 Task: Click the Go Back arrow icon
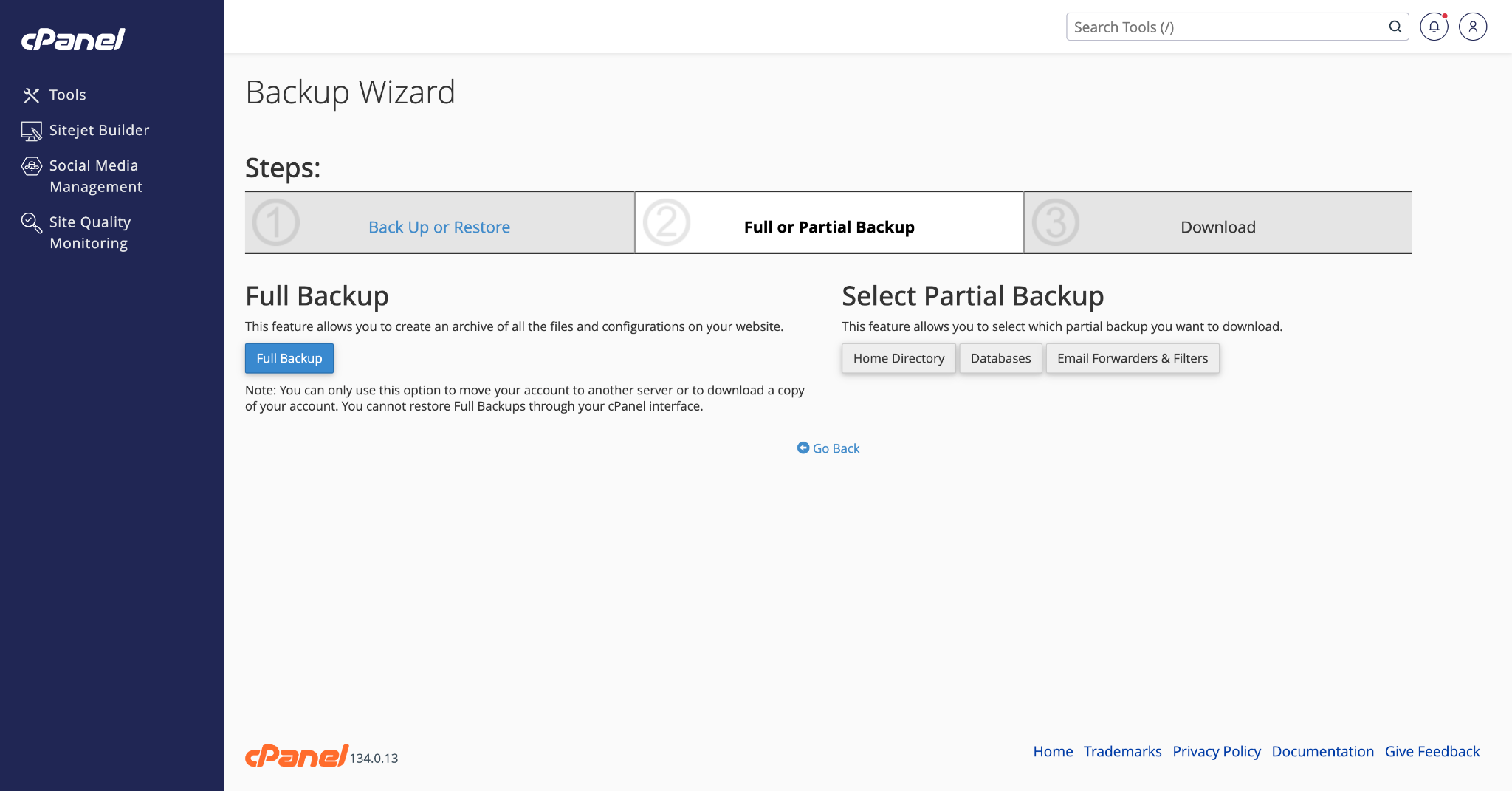click(803, 448)
